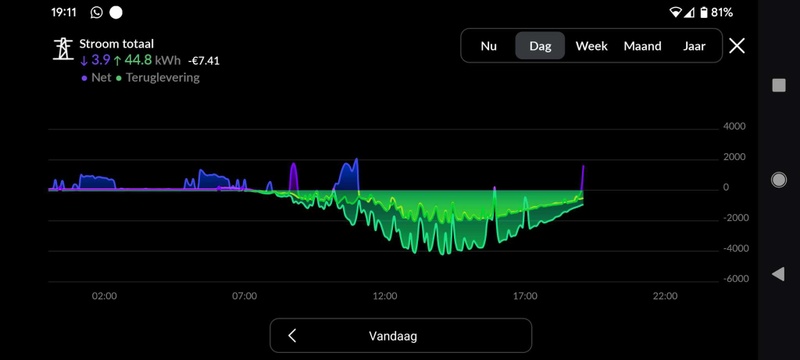Switch to Maand view
The width and height of the screenshot is (800, 360).
coord(642,46)
